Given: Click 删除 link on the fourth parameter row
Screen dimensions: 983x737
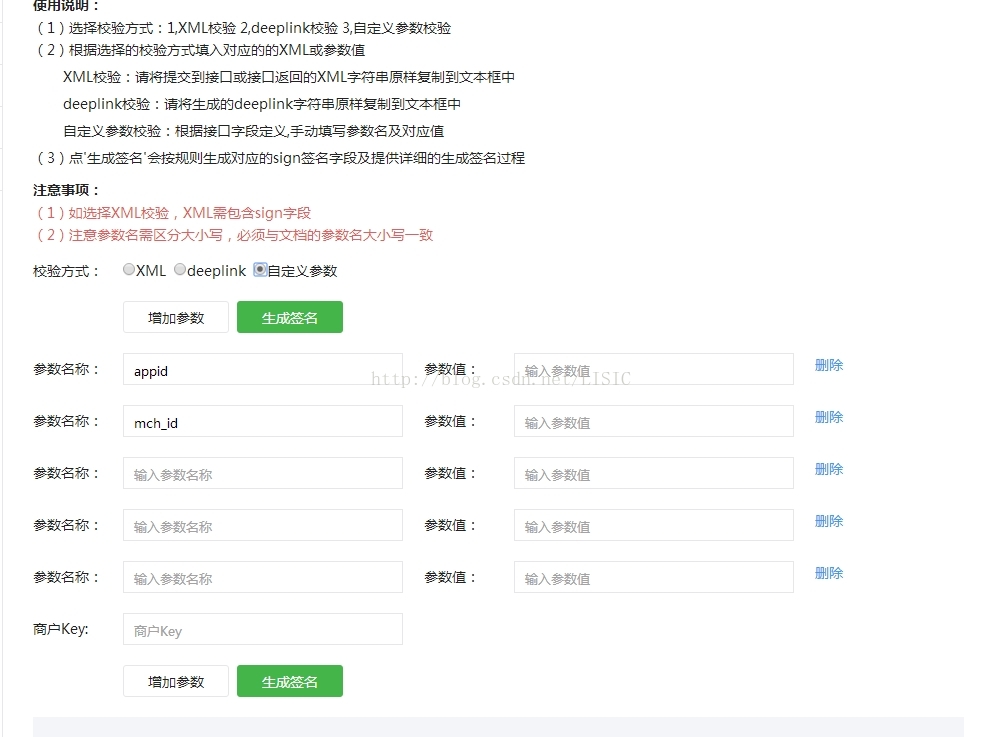Looking at the screenshot, I should (x=829, y=521).
